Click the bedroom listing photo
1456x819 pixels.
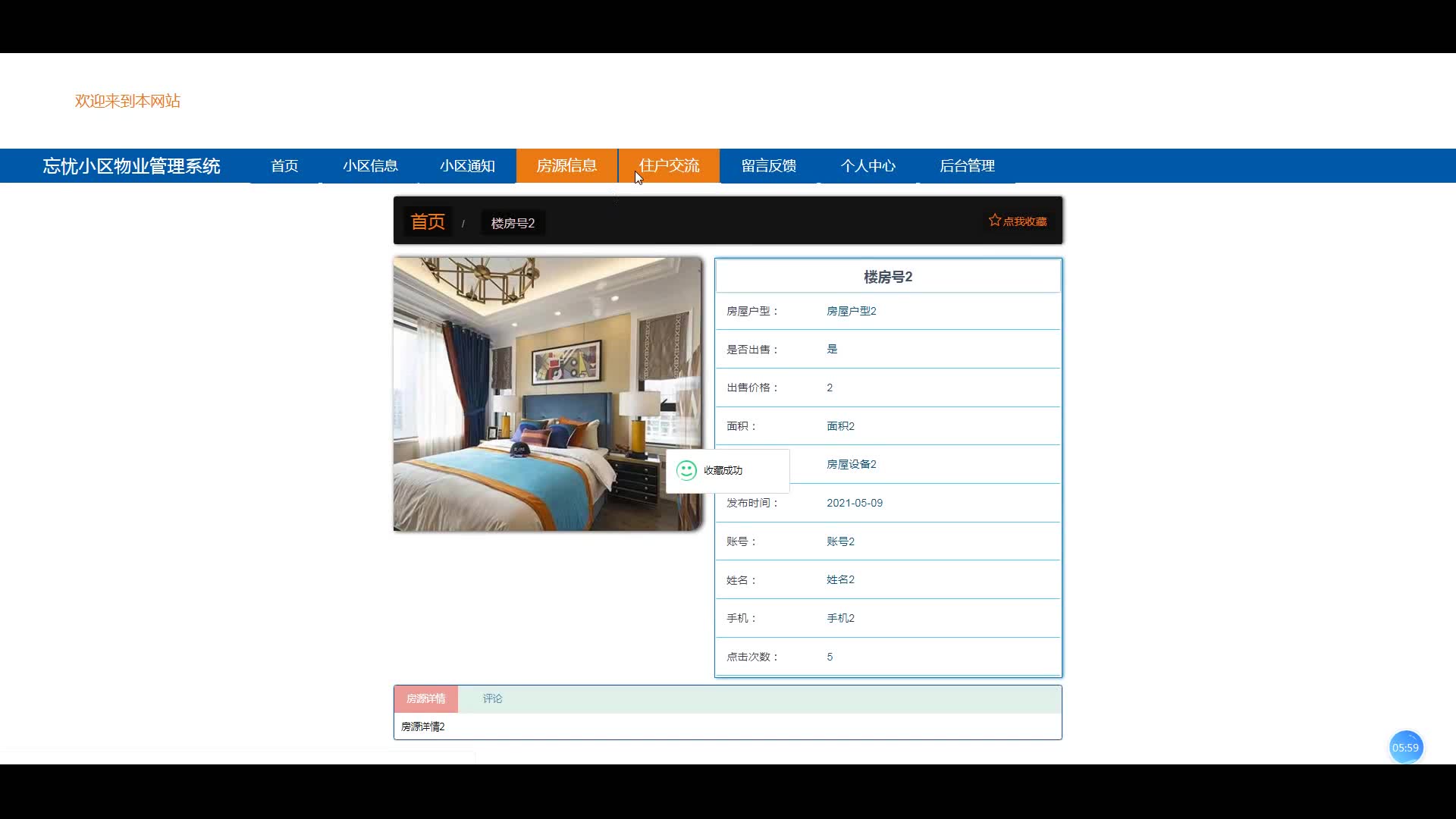click(548, 394)
